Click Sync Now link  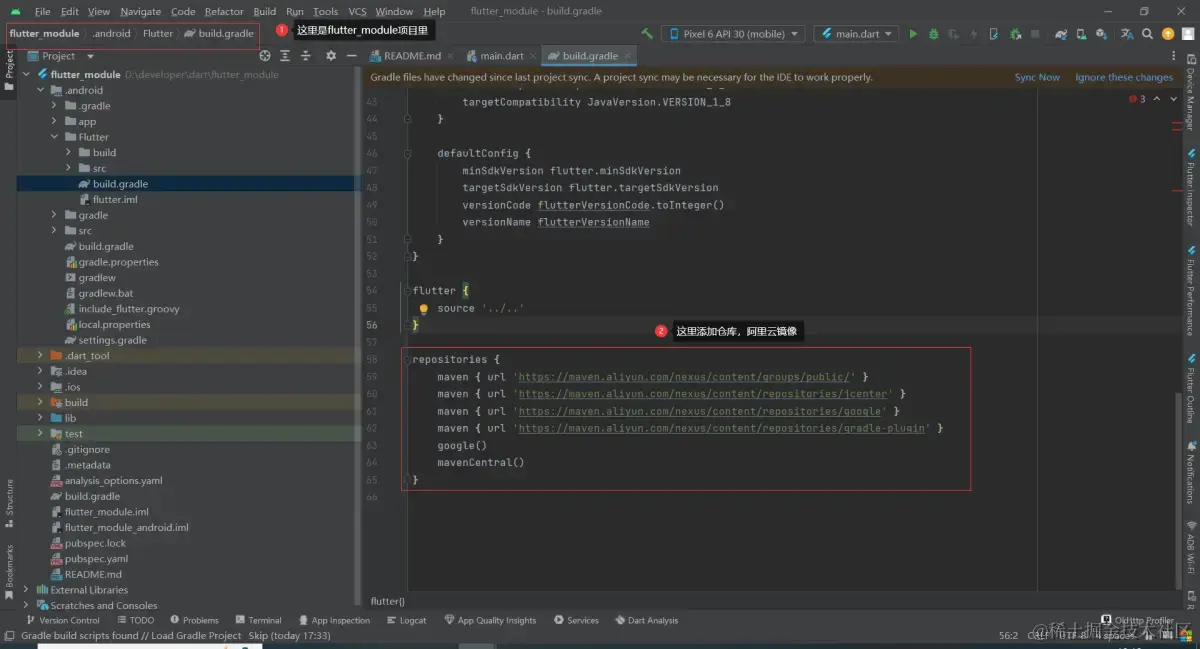pos(1037,77)
